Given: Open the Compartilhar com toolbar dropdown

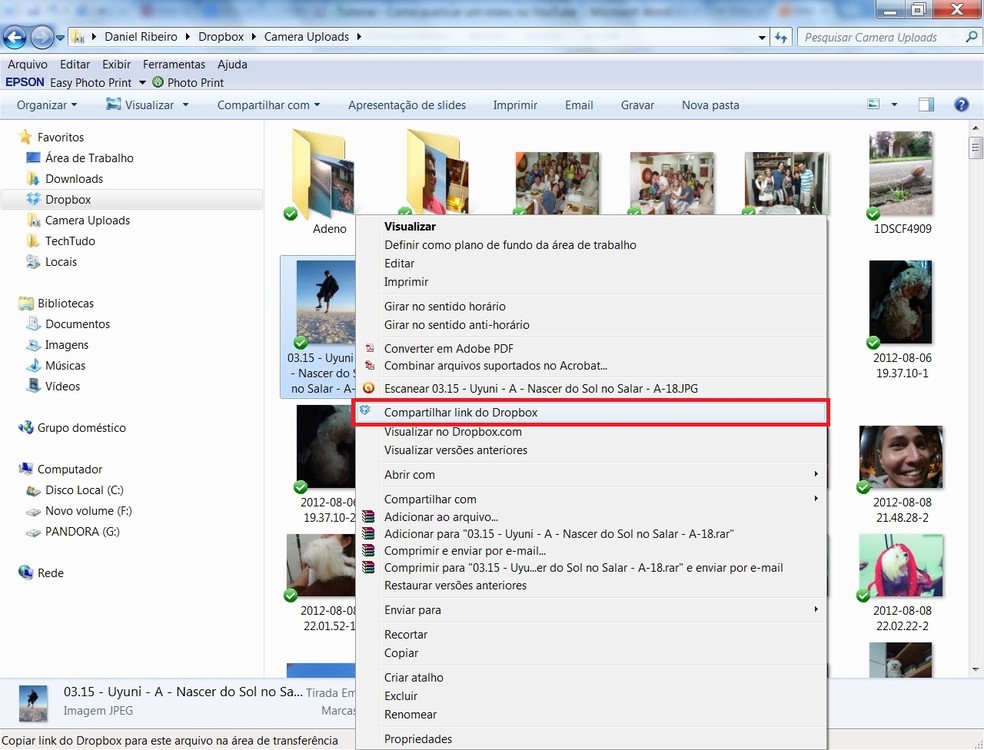Looking at the screenshot, I should (269, 105).
